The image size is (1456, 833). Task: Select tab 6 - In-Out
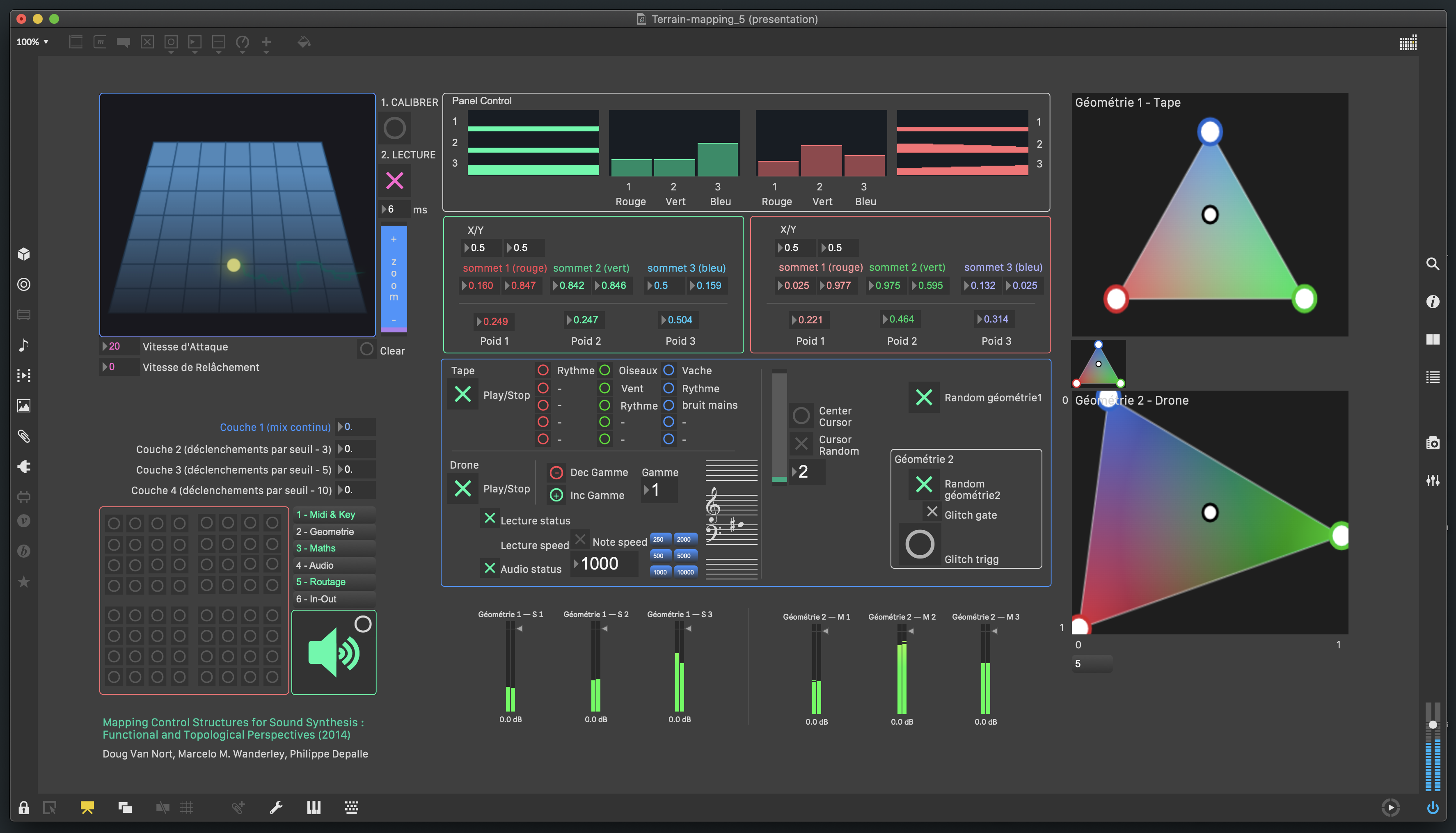[334, 599]
